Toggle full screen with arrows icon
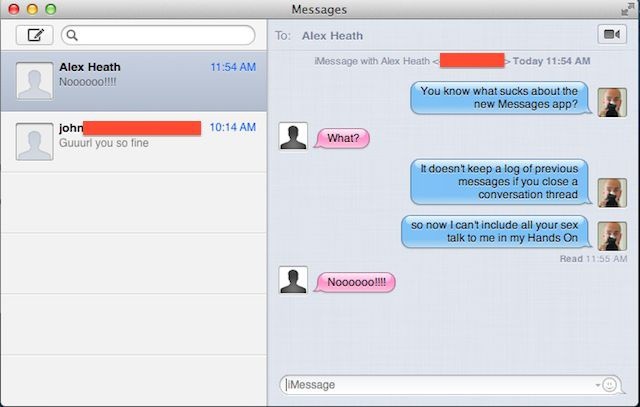This screenshot has width=640, height=407. coord(628,9)
